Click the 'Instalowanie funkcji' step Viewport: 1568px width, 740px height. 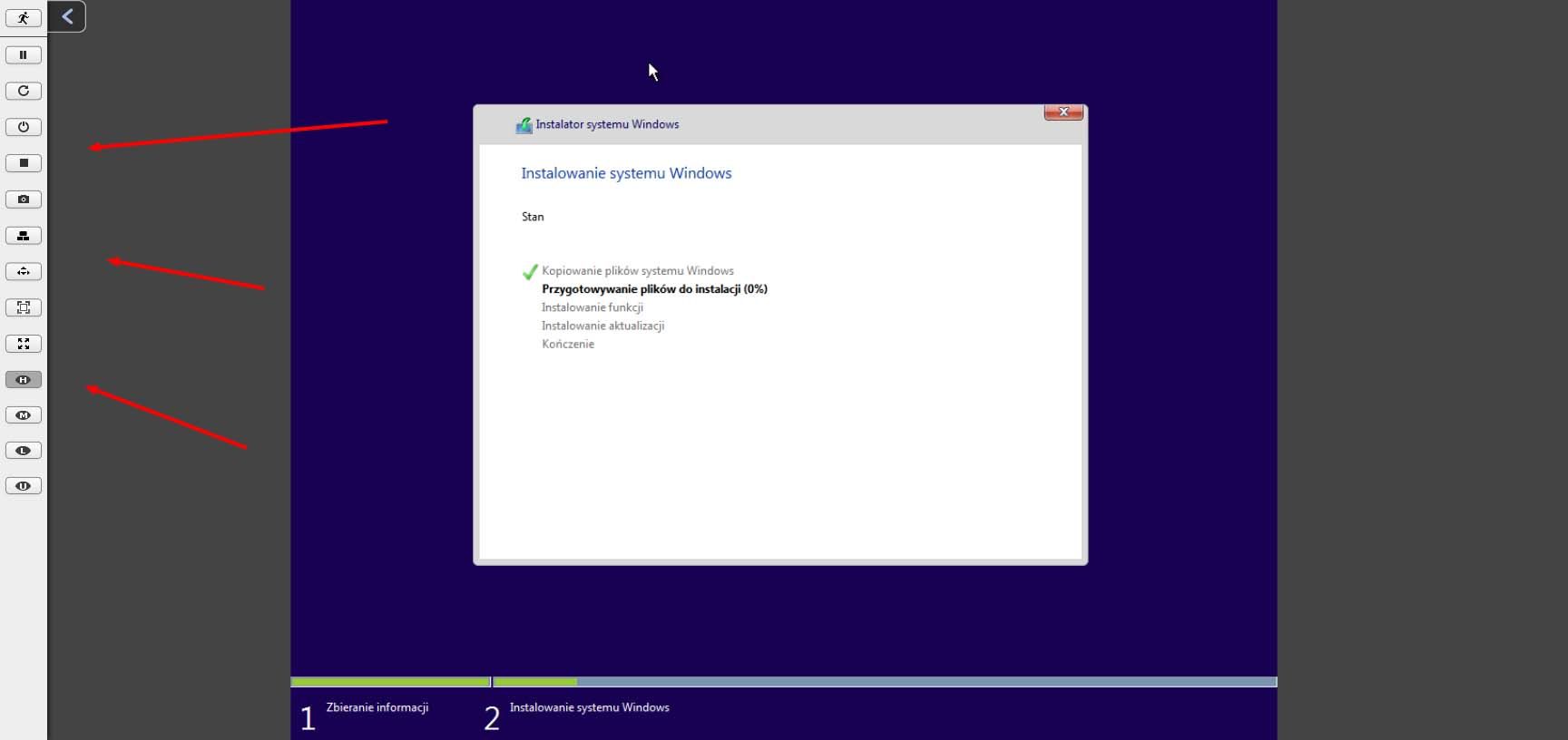tap(593, 307)
